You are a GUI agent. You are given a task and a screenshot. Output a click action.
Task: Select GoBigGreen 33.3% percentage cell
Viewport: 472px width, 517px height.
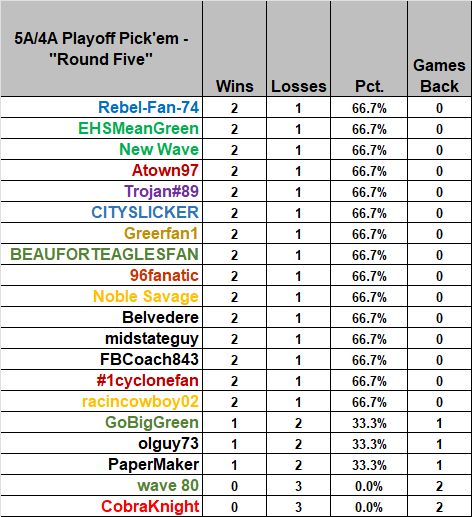tap(369, 422)
